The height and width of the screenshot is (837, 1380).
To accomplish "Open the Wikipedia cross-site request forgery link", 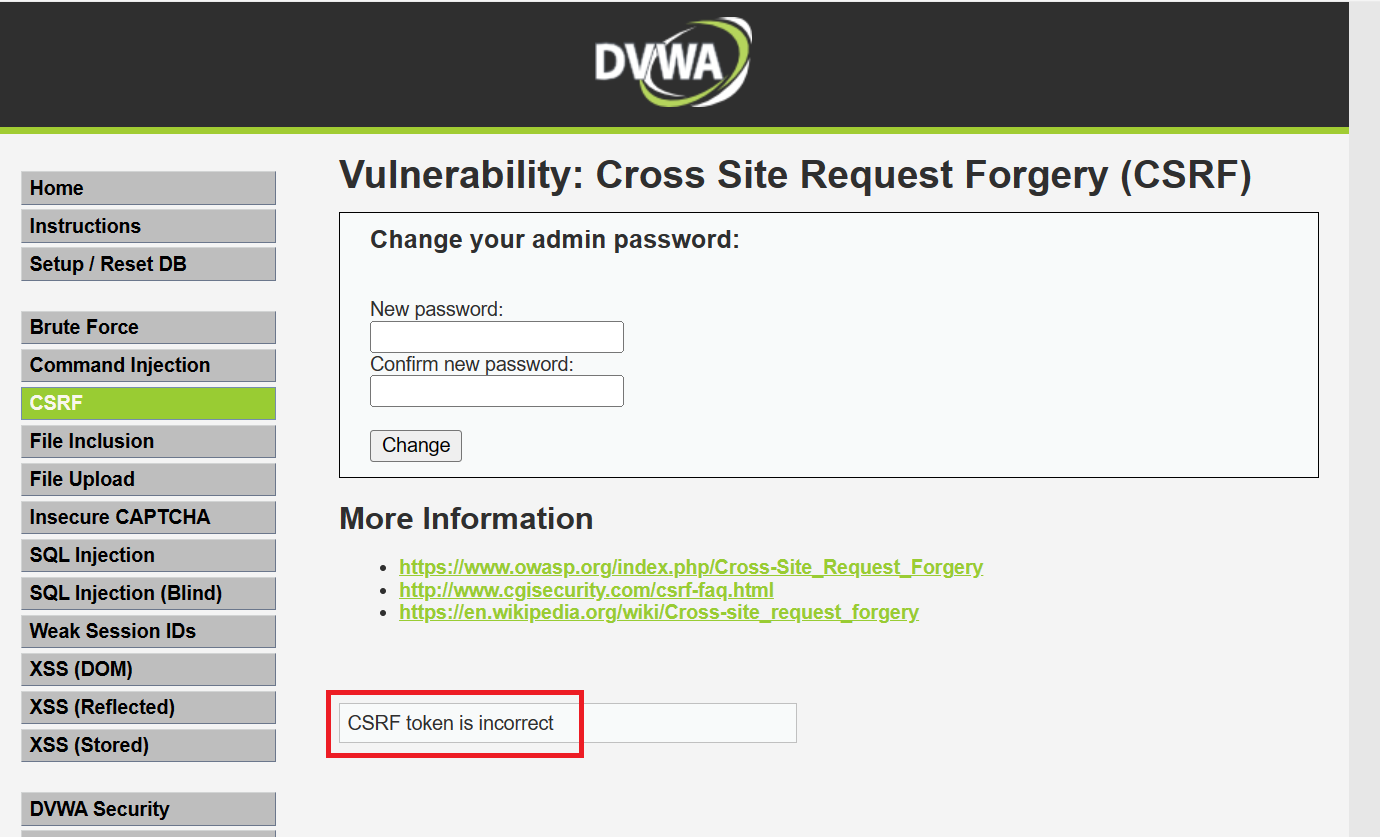I will click(x=658, y=611).
